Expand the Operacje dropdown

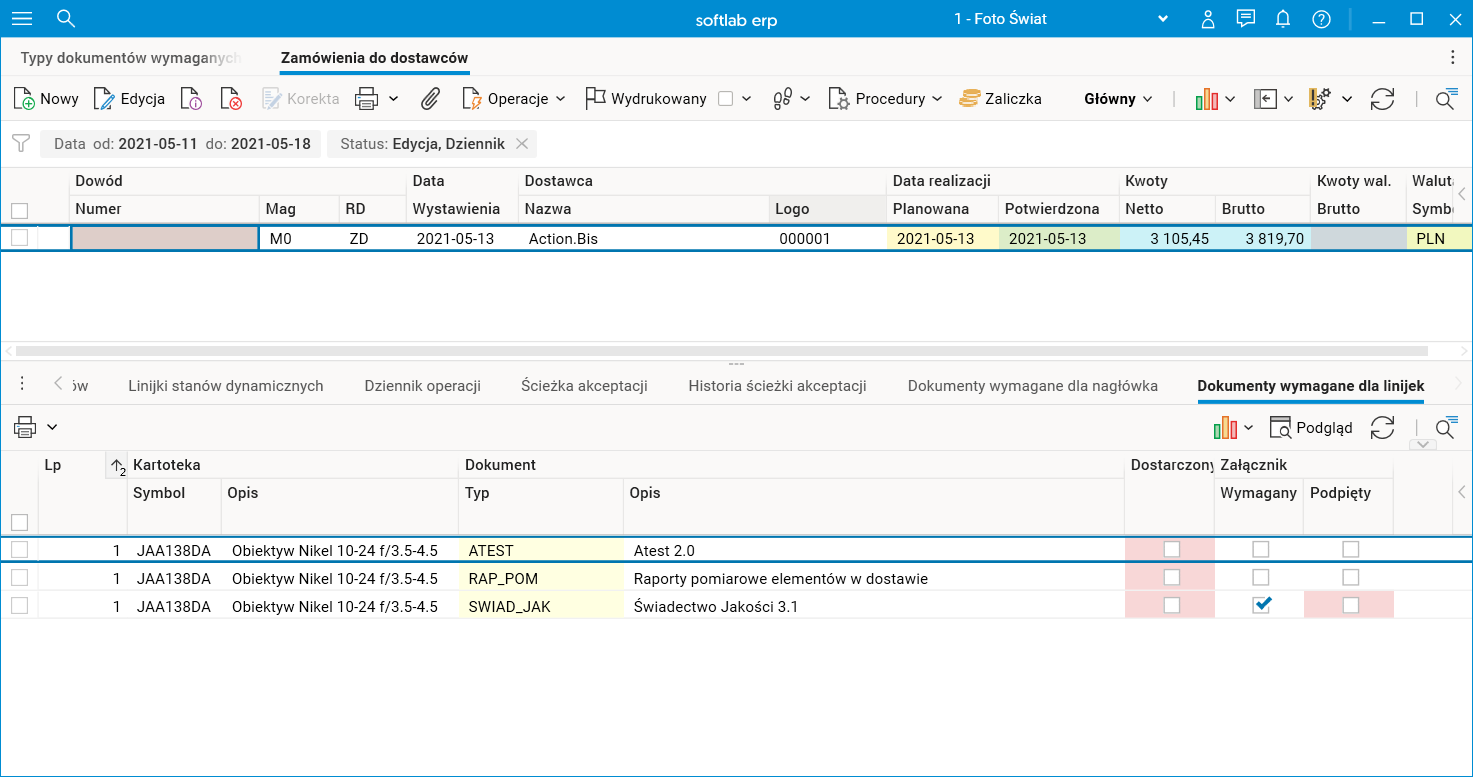click(514, 99)
